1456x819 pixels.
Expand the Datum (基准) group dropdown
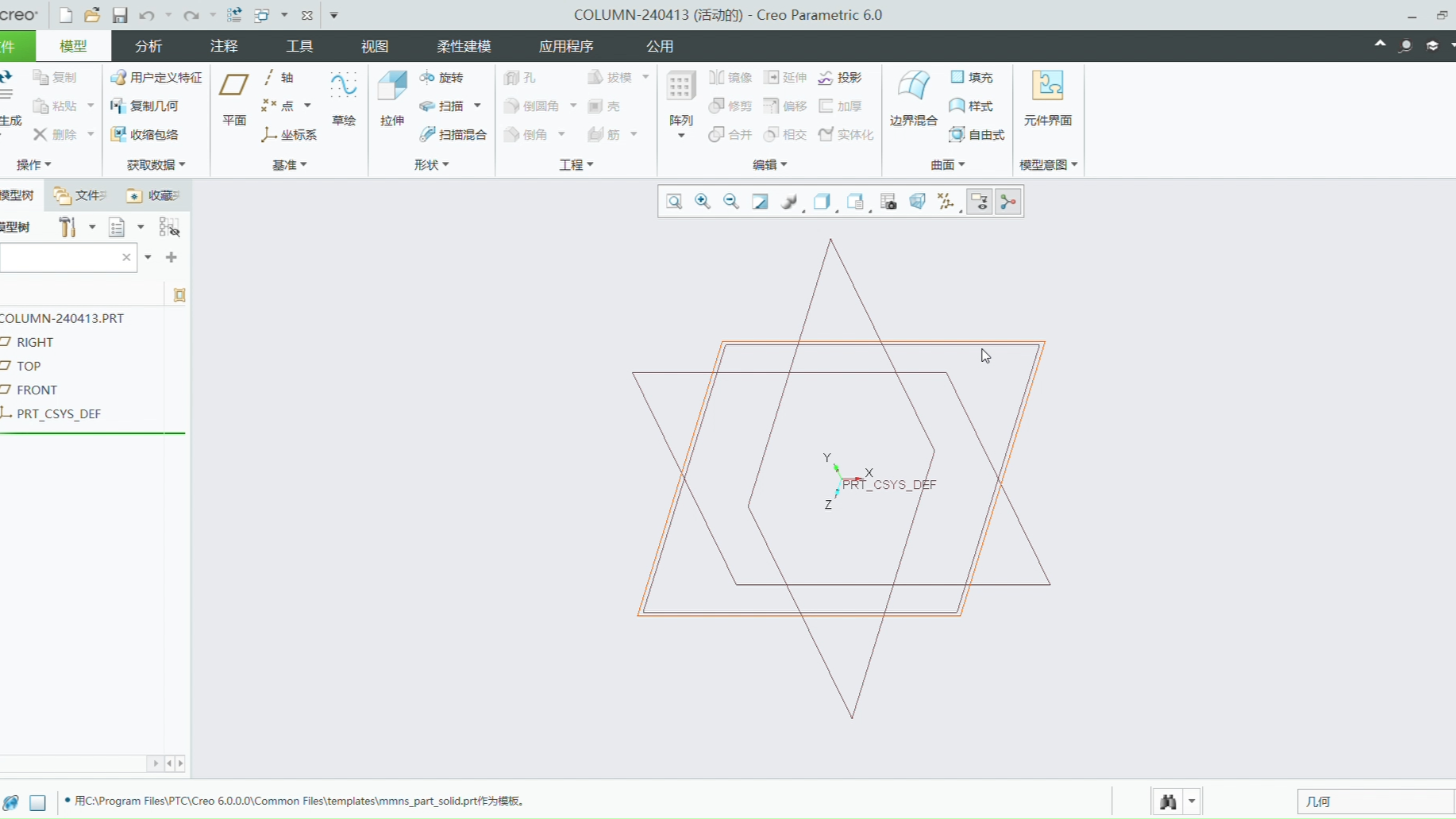click(x=290, y=164)
